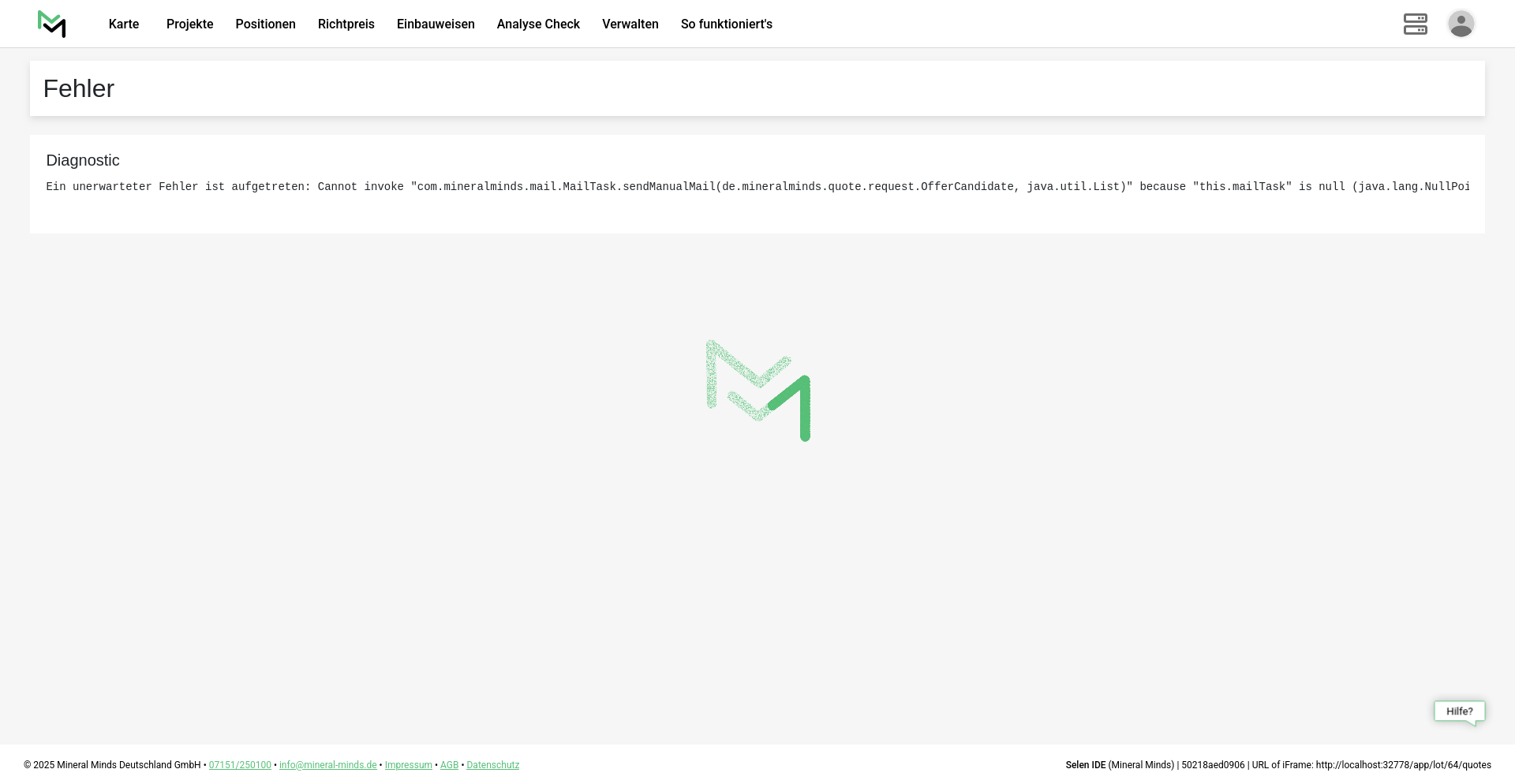Click the info@mineral-minds.de email link
This screenshot has width=1515, height=784.
(x=327, y=765)
